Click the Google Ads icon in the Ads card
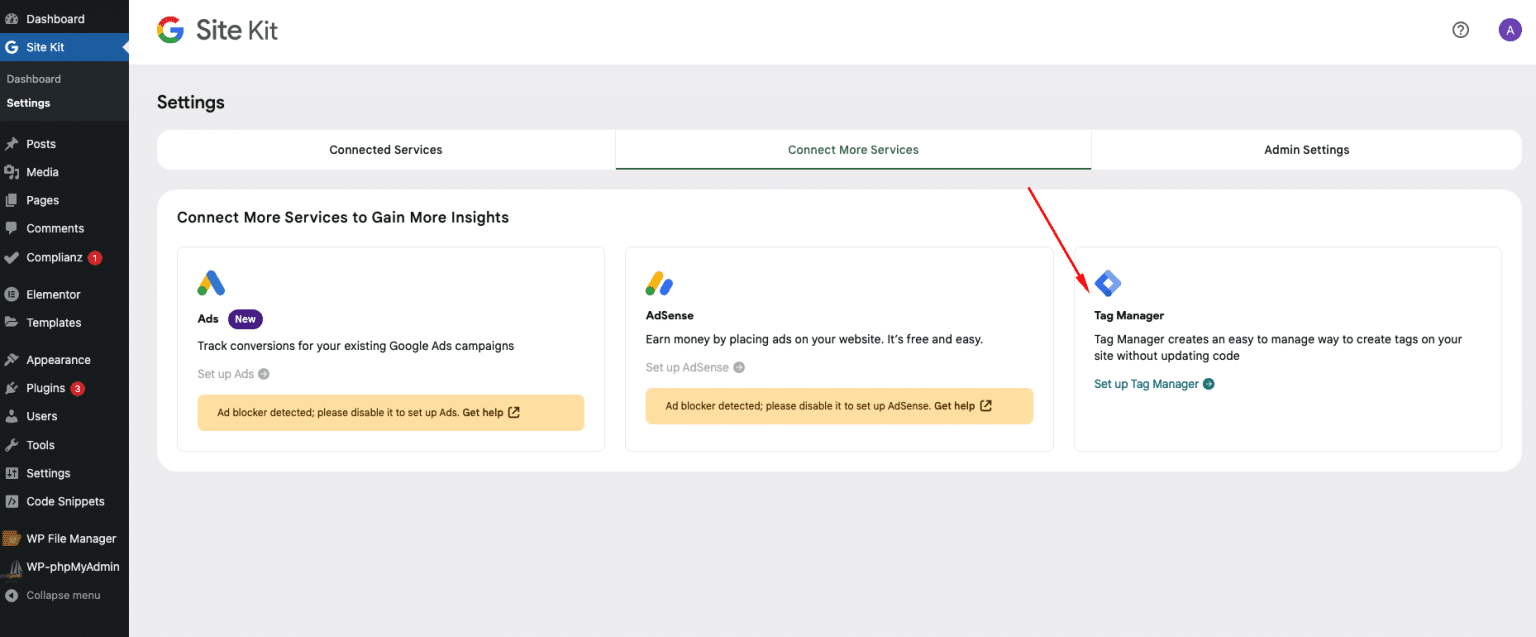 tap(210, 283)
